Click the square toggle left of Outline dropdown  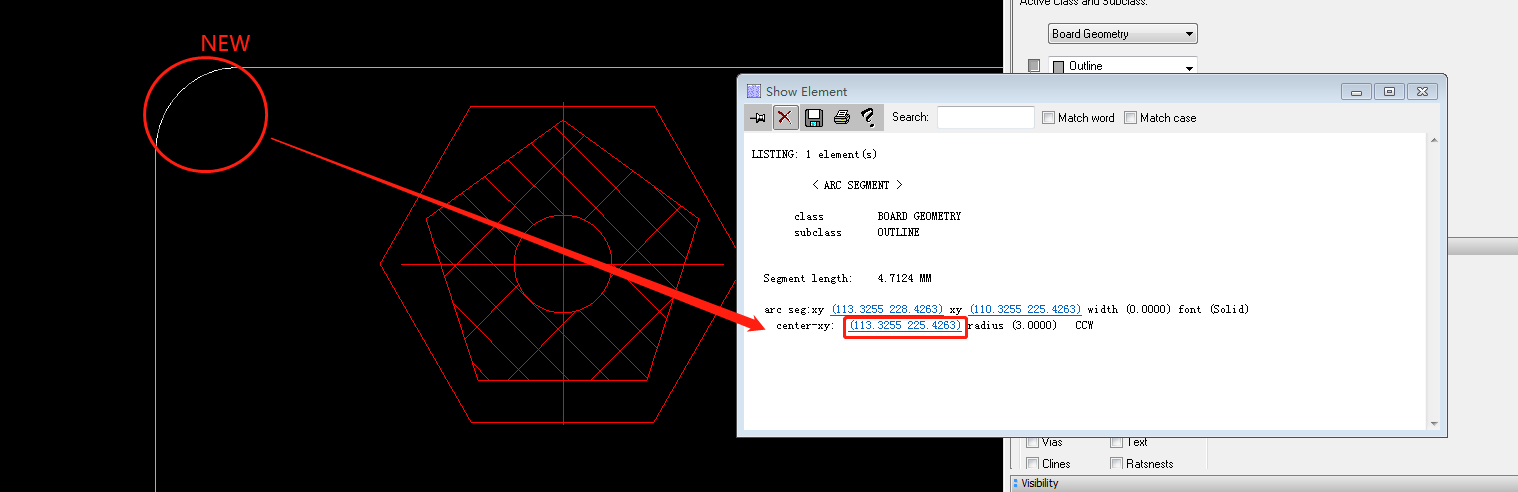click(x=1034, y=66)
